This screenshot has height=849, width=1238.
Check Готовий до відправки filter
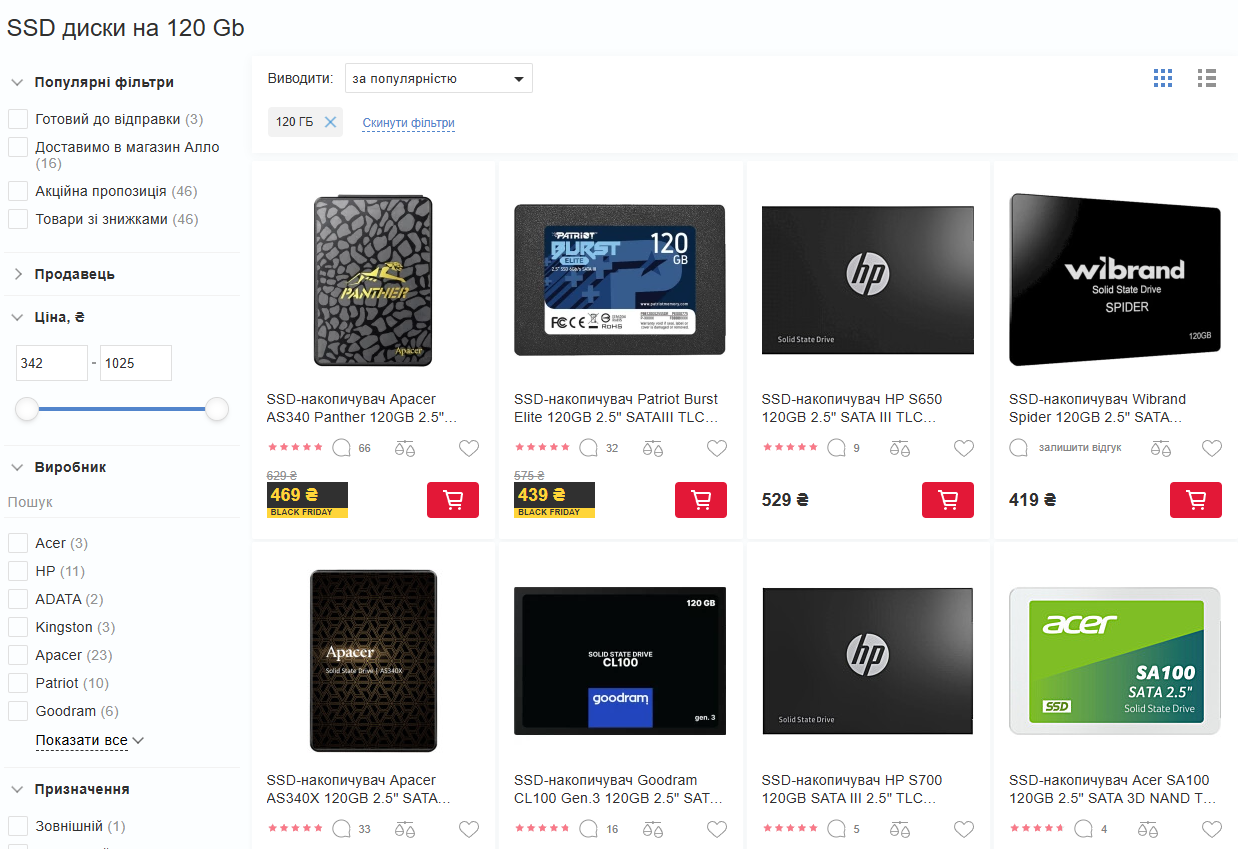[18, 119]
